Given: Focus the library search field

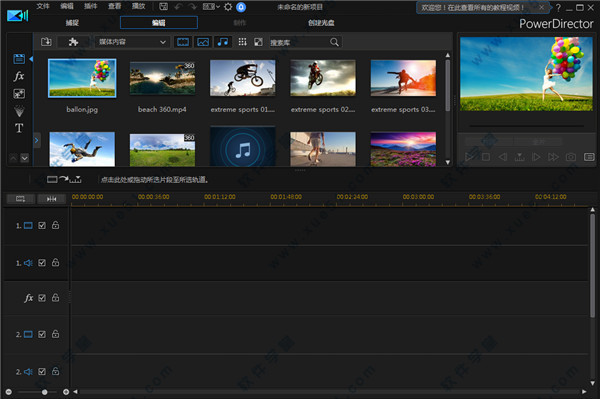Looking at the screenshot, I should (x=299, y=42).
